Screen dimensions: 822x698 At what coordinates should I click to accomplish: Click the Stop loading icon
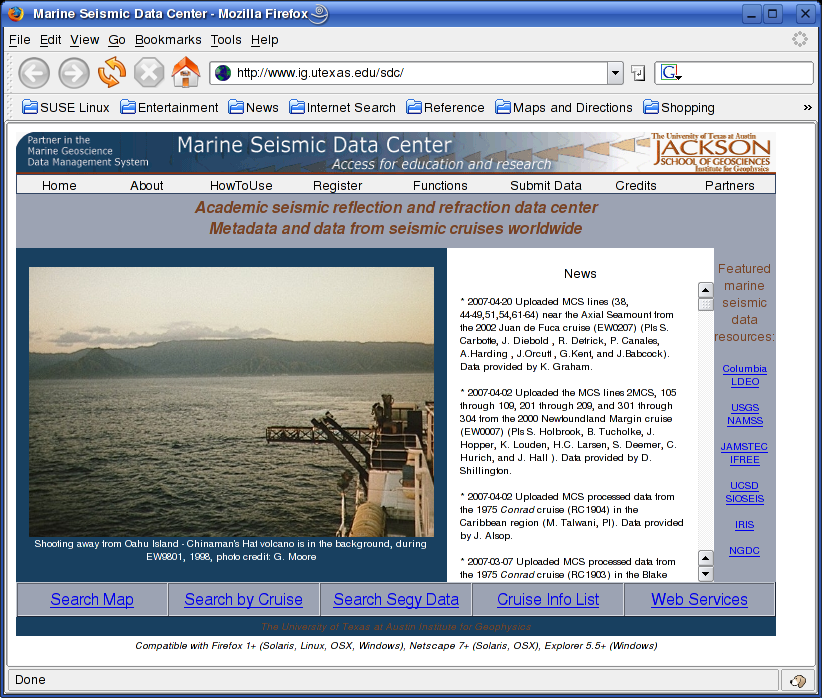[x=149, y=73]
